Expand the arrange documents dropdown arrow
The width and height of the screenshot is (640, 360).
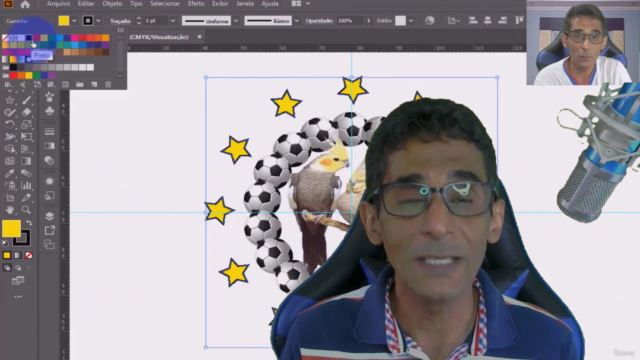308,4
